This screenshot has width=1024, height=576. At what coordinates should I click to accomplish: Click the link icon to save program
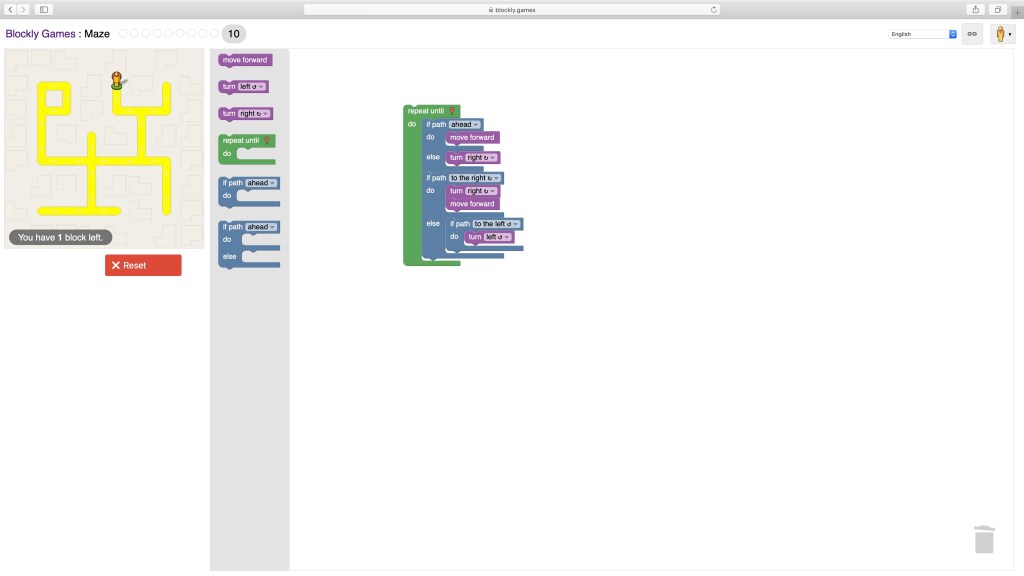point(971,34)
